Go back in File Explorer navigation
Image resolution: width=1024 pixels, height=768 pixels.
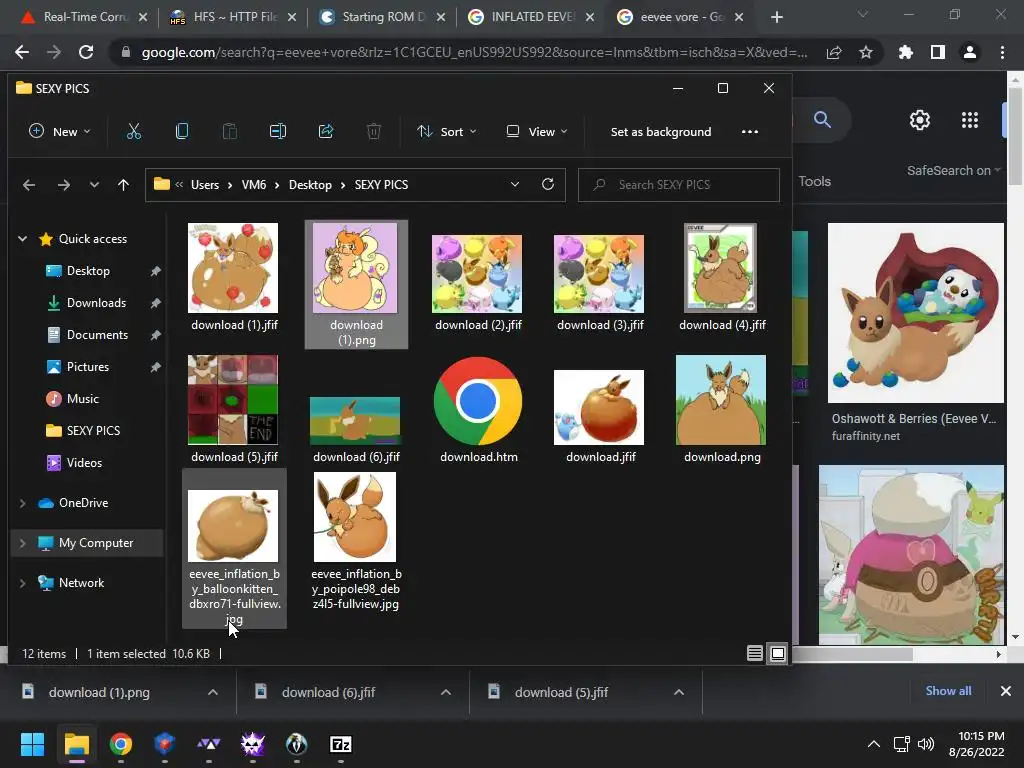click(x=29, y=185)
